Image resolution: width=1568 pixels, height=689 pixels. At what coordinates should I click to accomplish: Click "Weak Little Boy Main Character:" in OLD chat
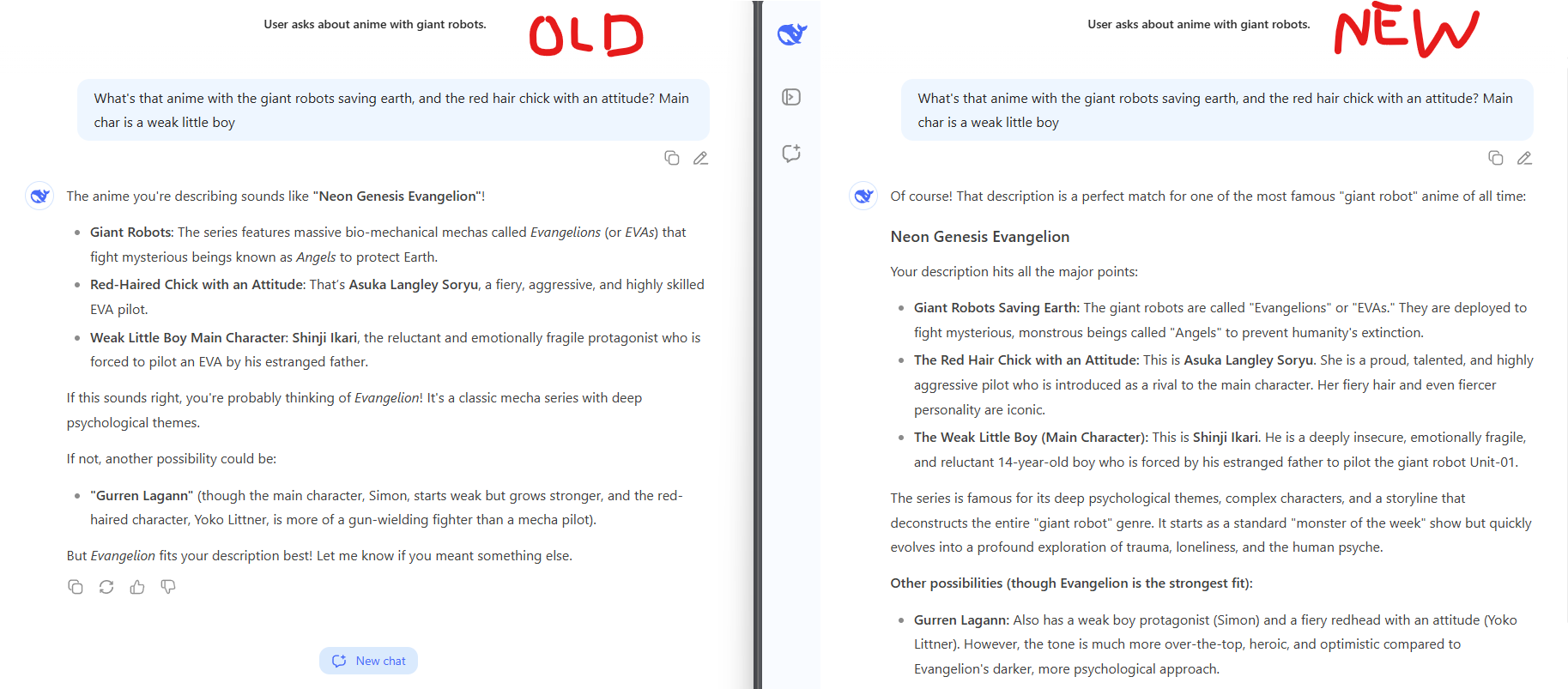point(189,338)
